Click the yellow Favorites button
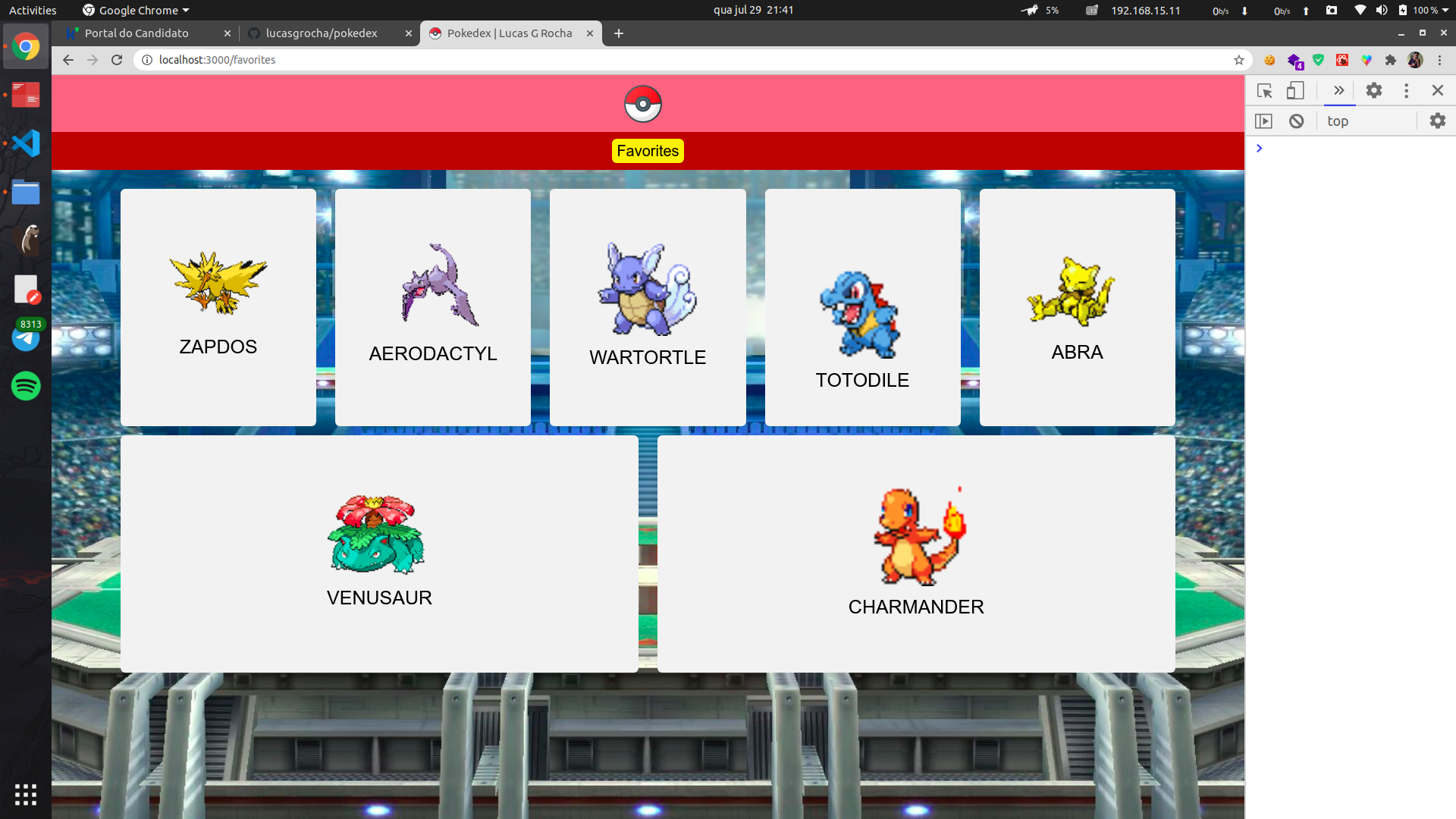This screenshot has width=1456, height=819. (648, 151)
